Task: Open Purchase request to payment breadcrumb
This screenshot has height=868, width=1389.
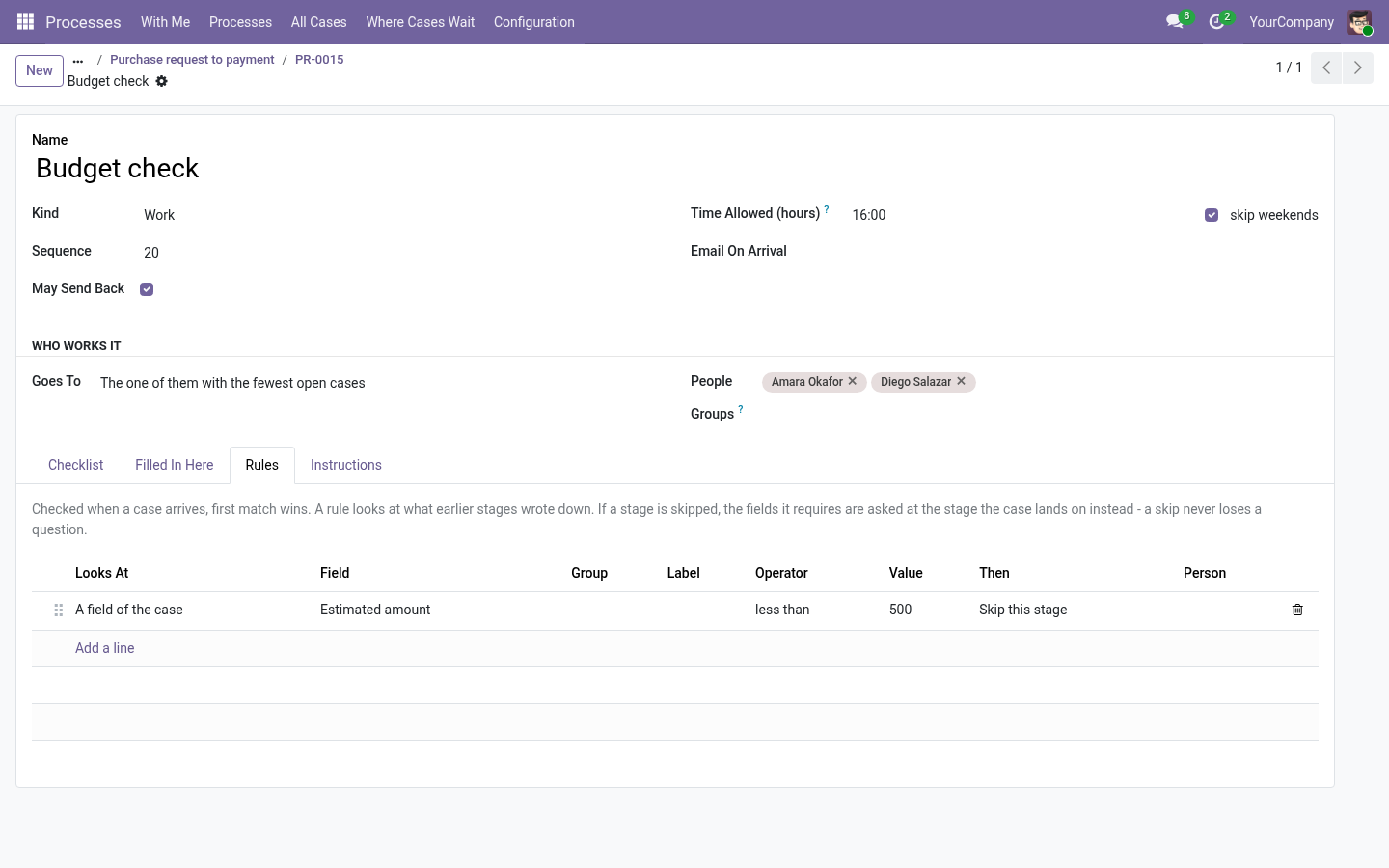Action: pyautogui.click(x=192, y=60)
